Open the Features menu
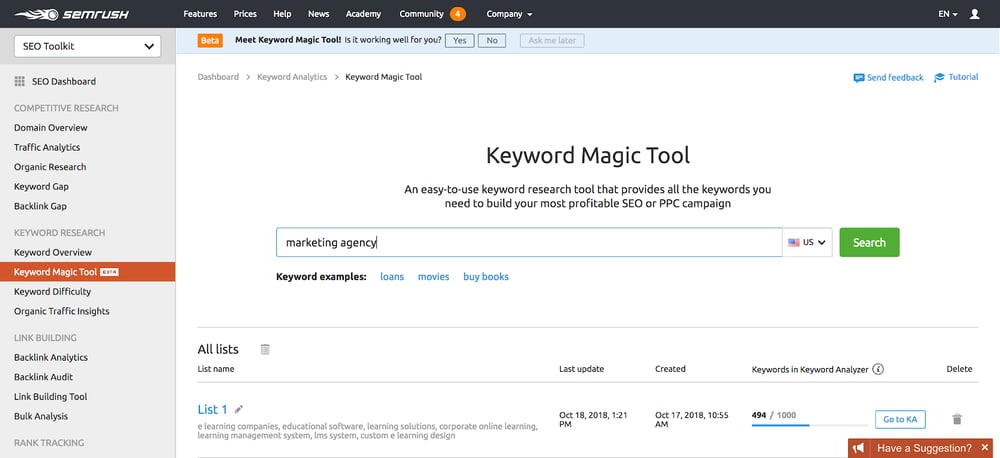 [200, 14]
